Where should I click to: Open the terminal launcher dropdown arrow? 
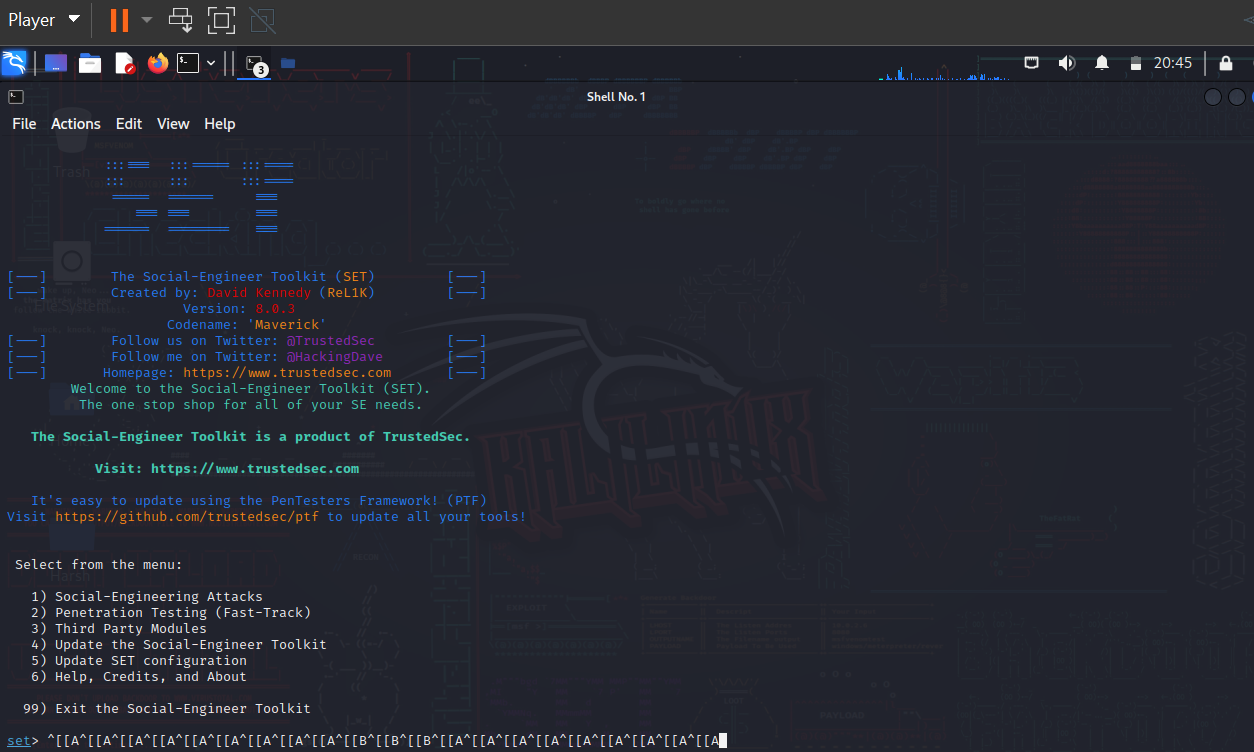pyautogui.click(x=210, y=62)
